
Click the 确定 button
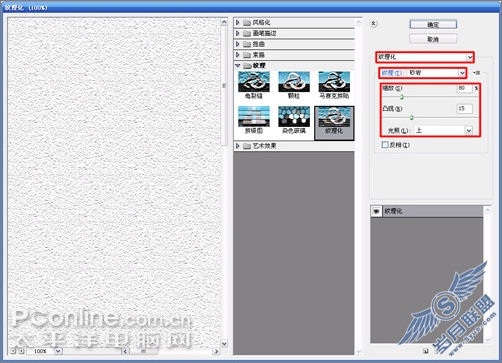(433, 24)
